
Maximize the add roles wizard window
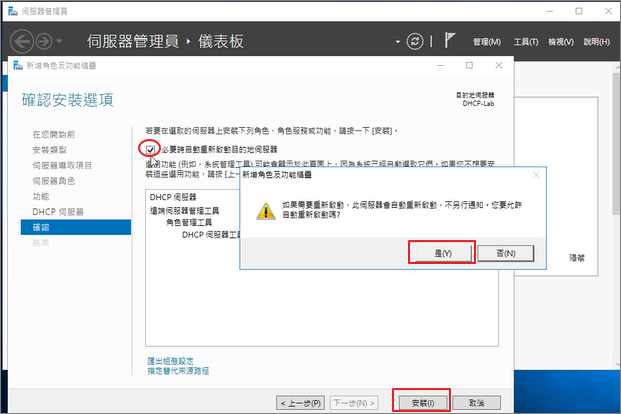469,65
